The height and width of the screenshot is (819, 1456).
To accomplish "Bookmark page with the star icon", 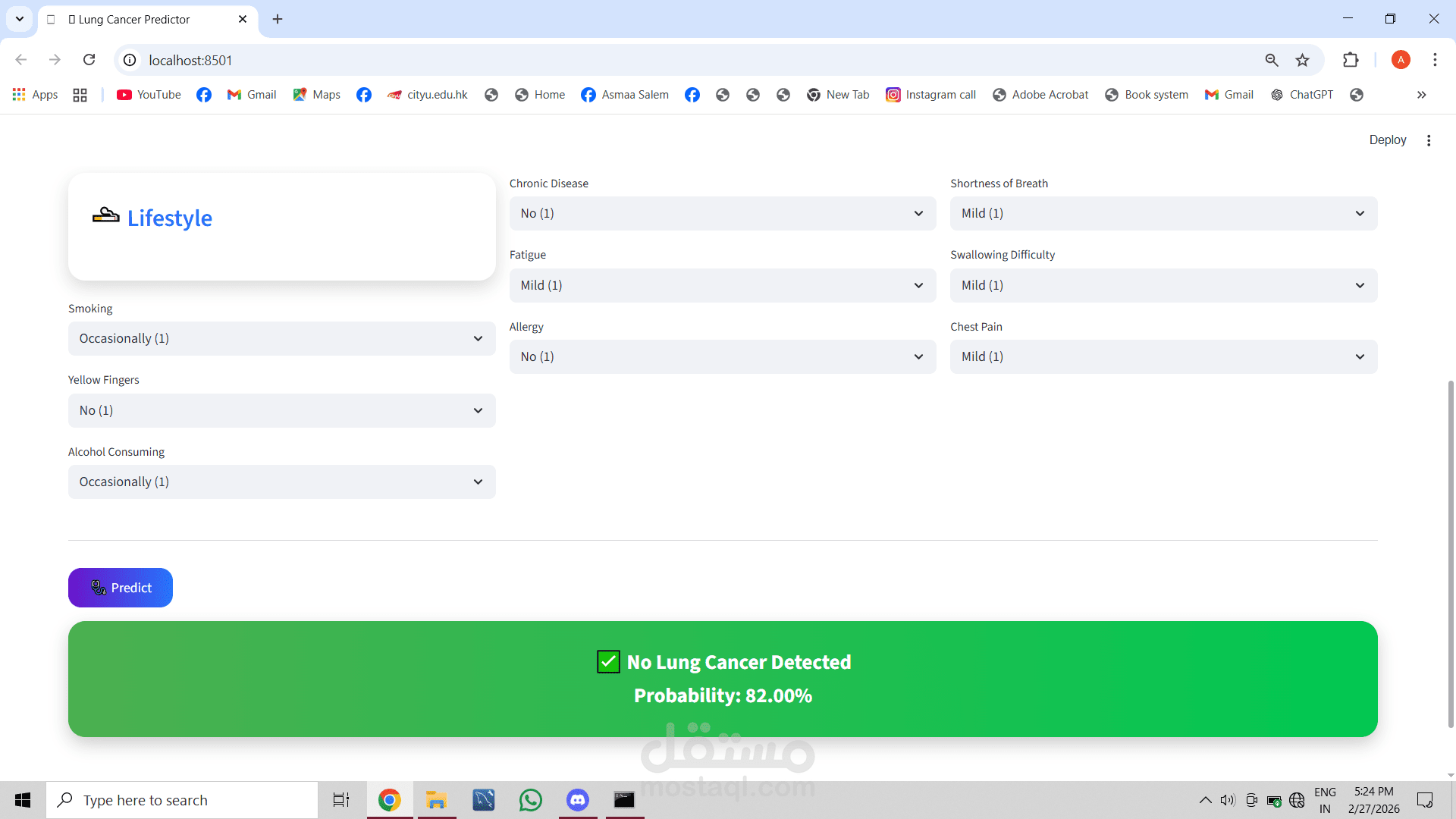I will (x=1302, y=60).
